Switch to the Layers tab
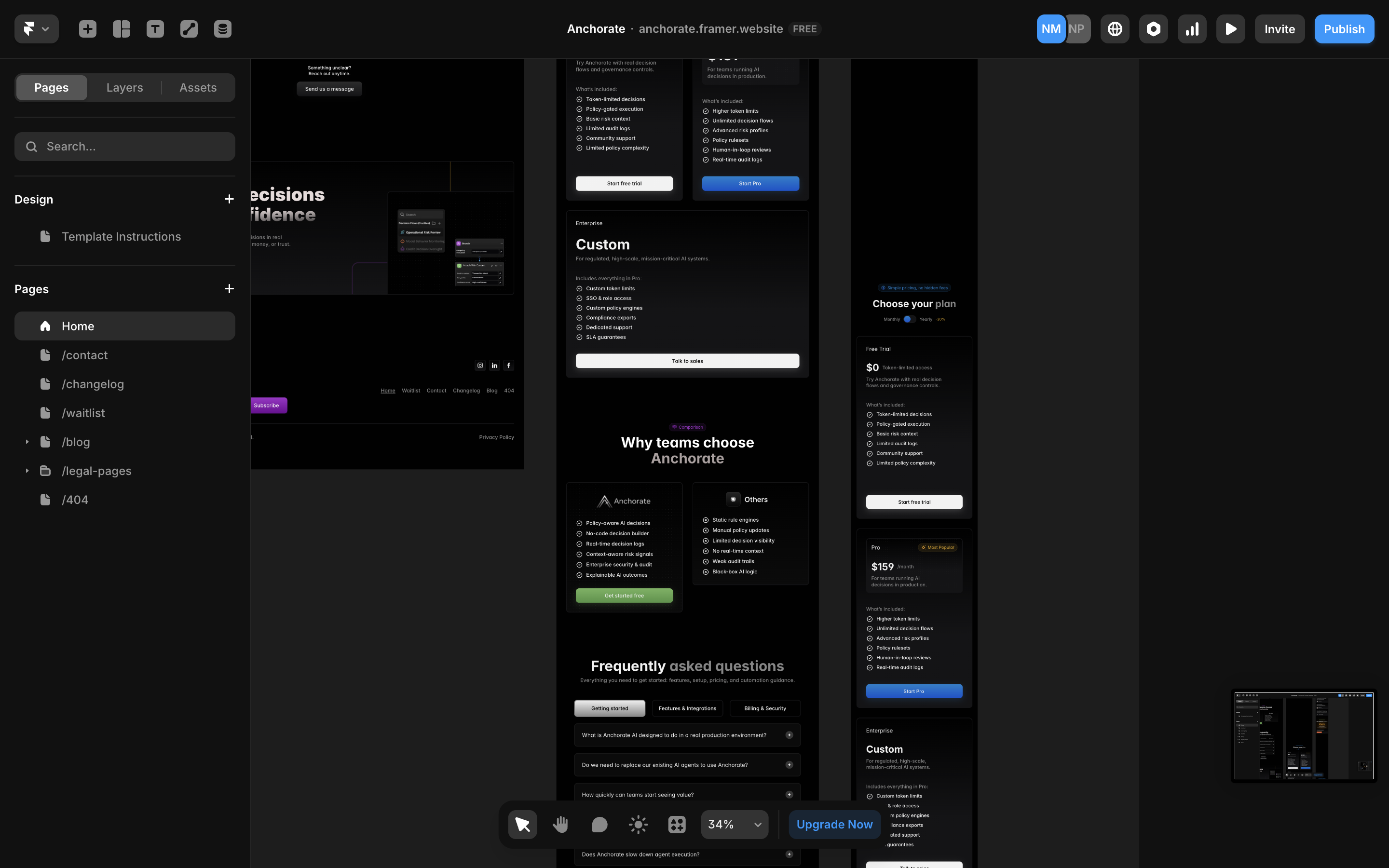The width and height of the screenshot is (1389, 868). 124,87
